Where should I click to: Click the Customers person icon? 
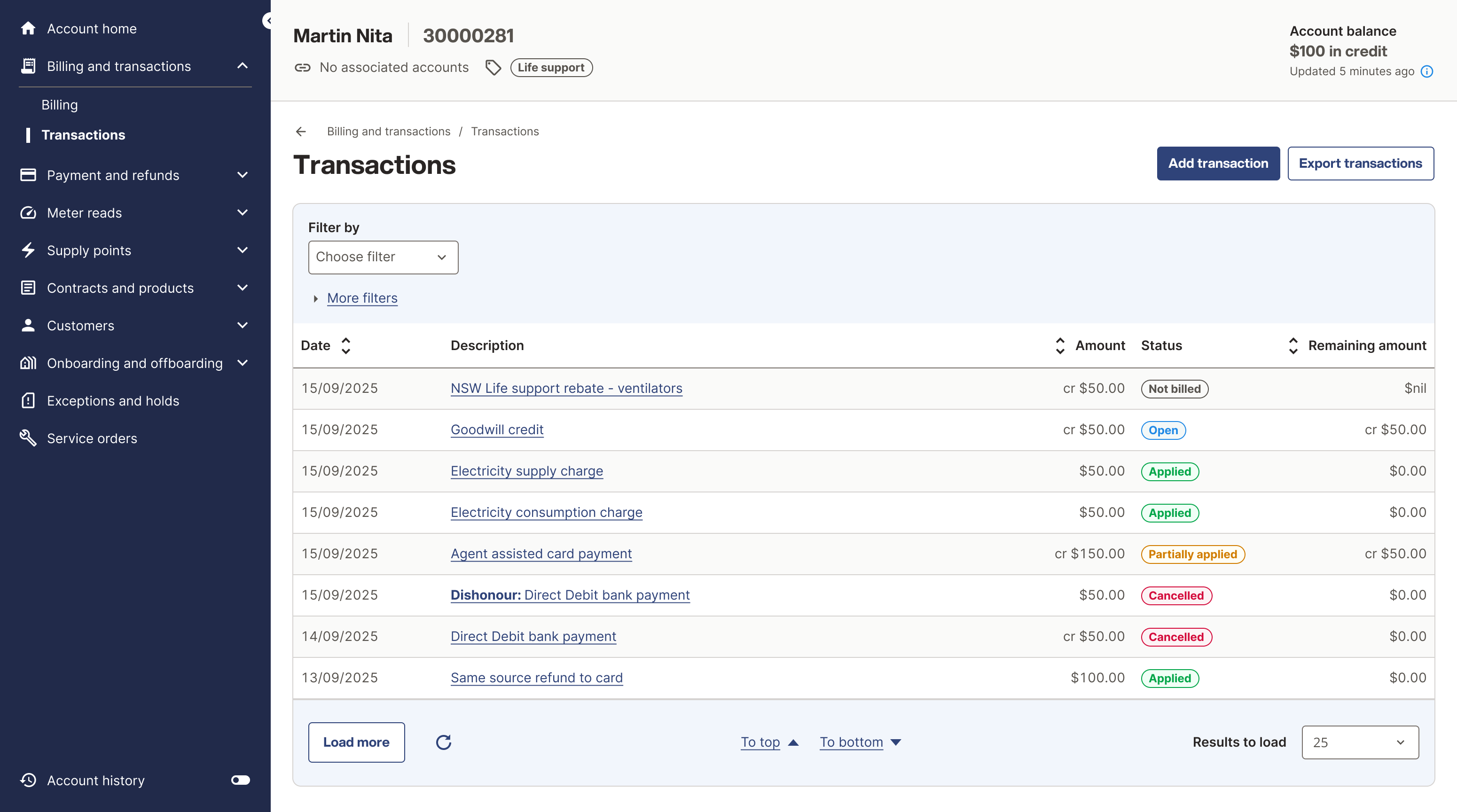(x=28, y=326)
